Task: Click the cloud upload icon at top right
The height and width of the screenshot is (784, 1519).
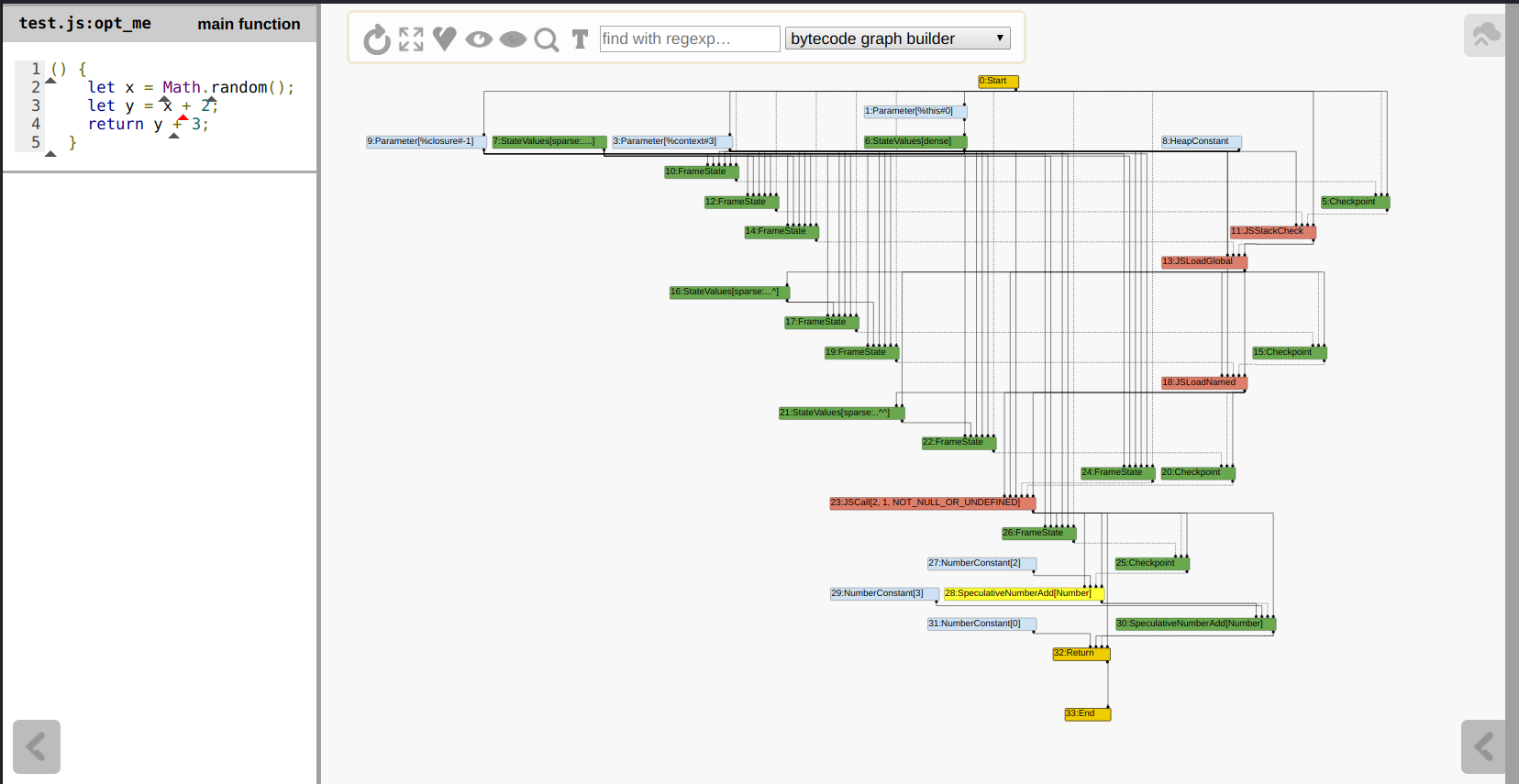Action: pos(1484,36)
